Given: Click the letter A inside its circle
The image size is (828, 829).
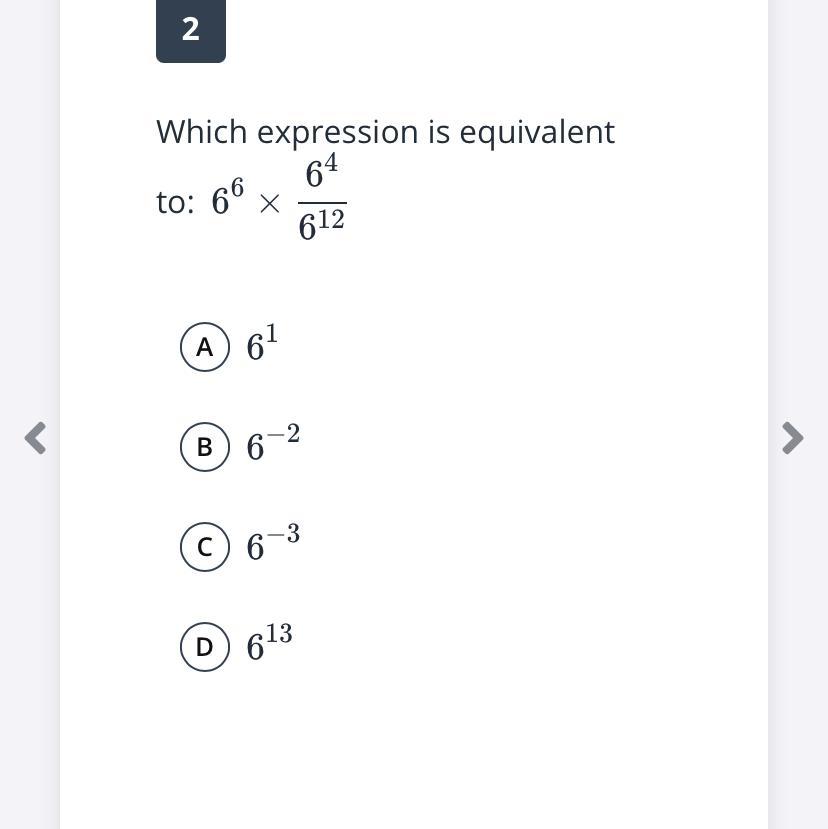Looking at the screenshot, I should point(205,347).
